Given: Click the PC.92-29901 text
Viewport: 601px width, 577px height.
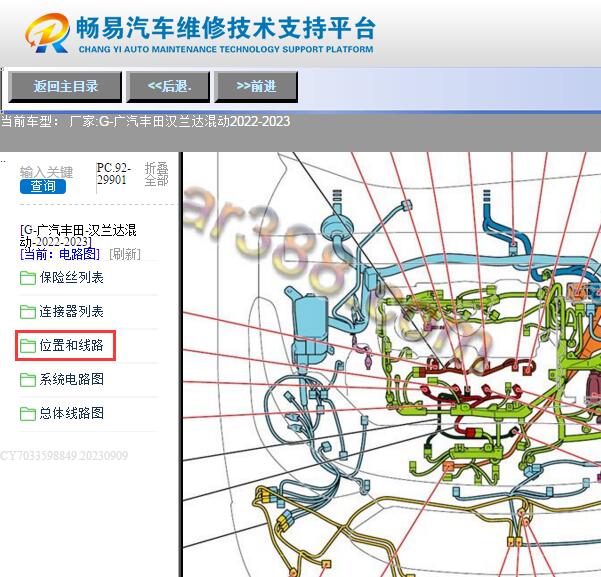Looking at the screenshot, I should click(x=114, y=174).
